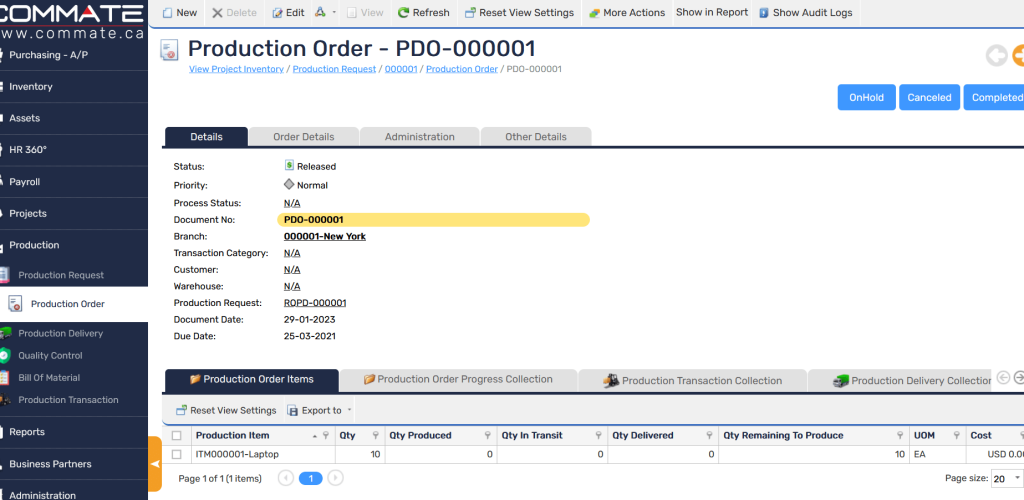Open the 000001 breadcrumb link
Image resolution: width=1024 pixels, height=500 pixels.
401,69
